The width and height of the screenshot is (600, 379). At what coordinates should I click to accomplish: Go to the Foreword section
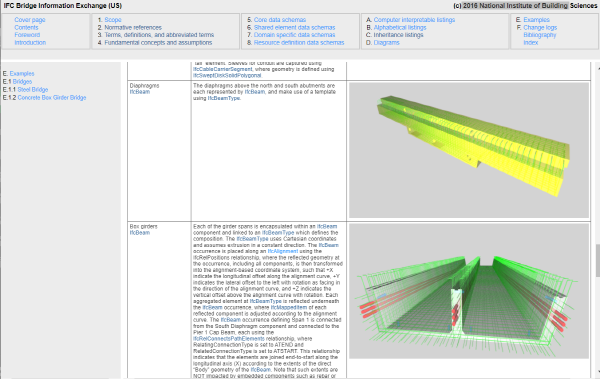point(27,35)
